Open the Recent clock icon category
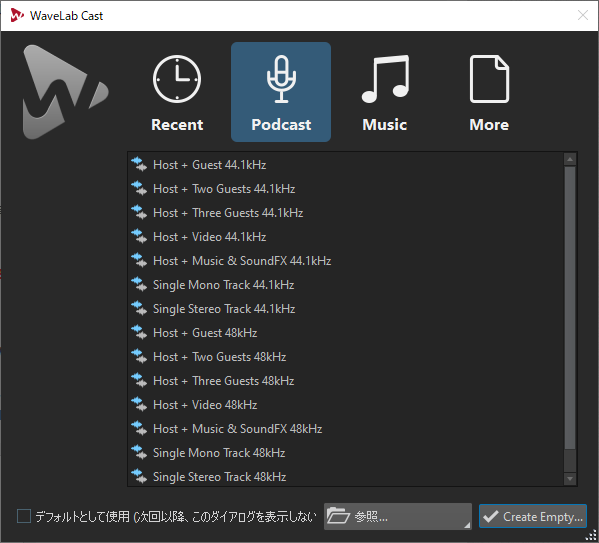 [177, 79]
